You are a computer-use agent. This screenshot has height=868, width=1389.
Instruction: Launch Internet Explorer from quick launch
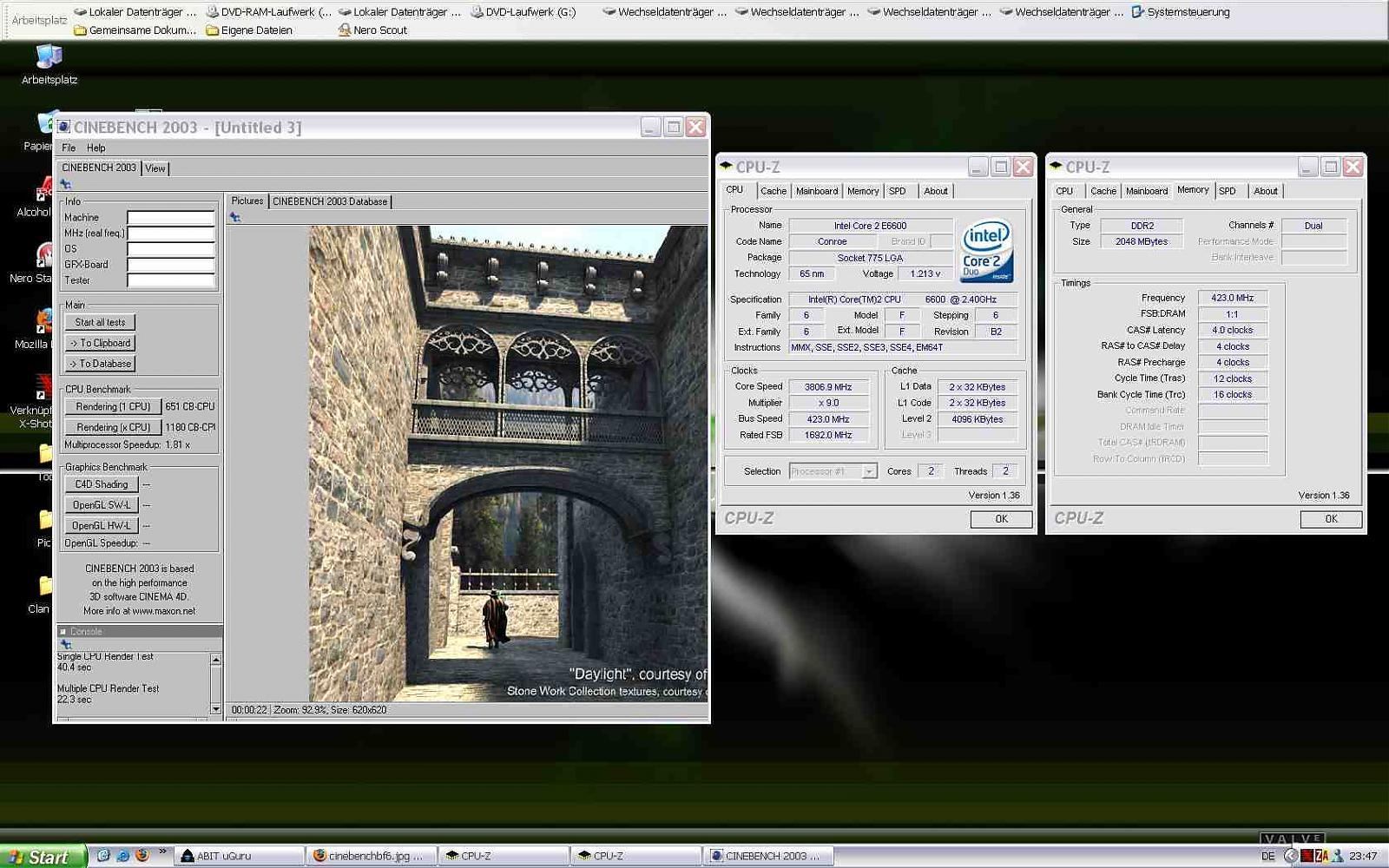point(122,855)
